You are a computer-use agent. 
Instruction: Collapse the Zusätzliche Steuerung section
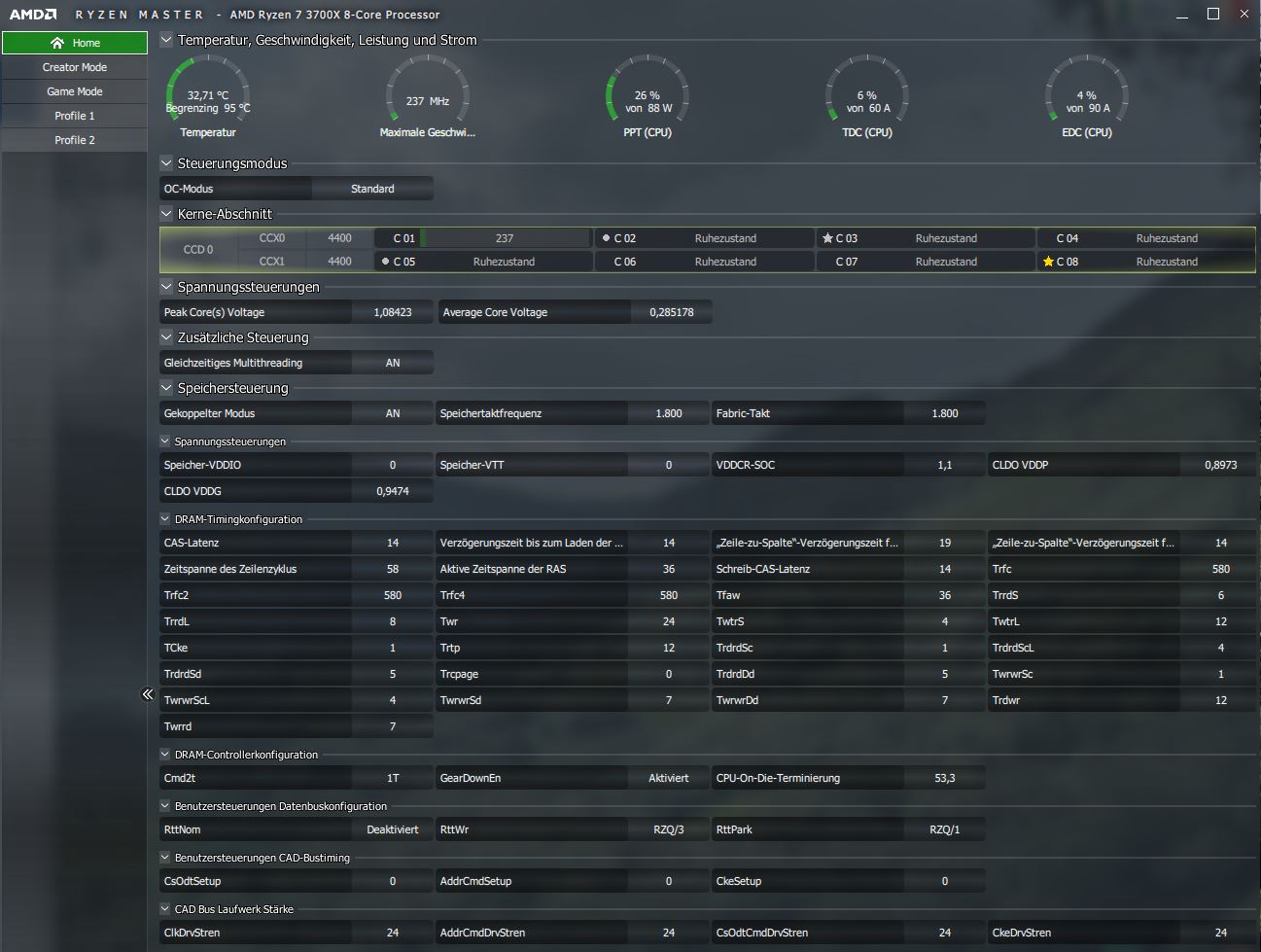[x=166, y=337]
